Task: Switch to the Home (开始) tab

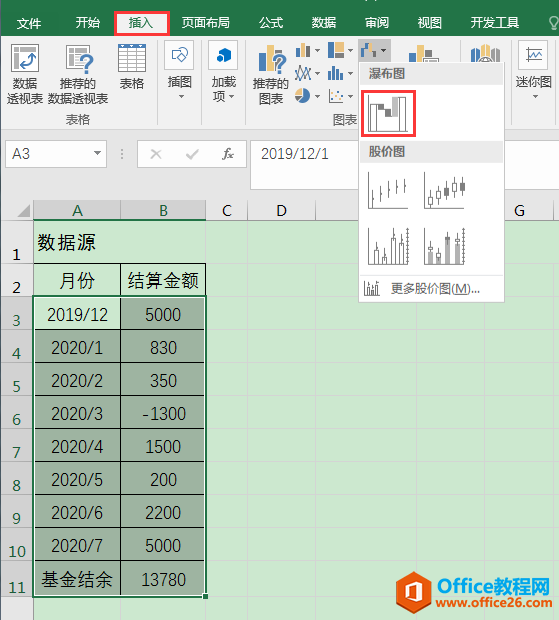Action: 88,23
